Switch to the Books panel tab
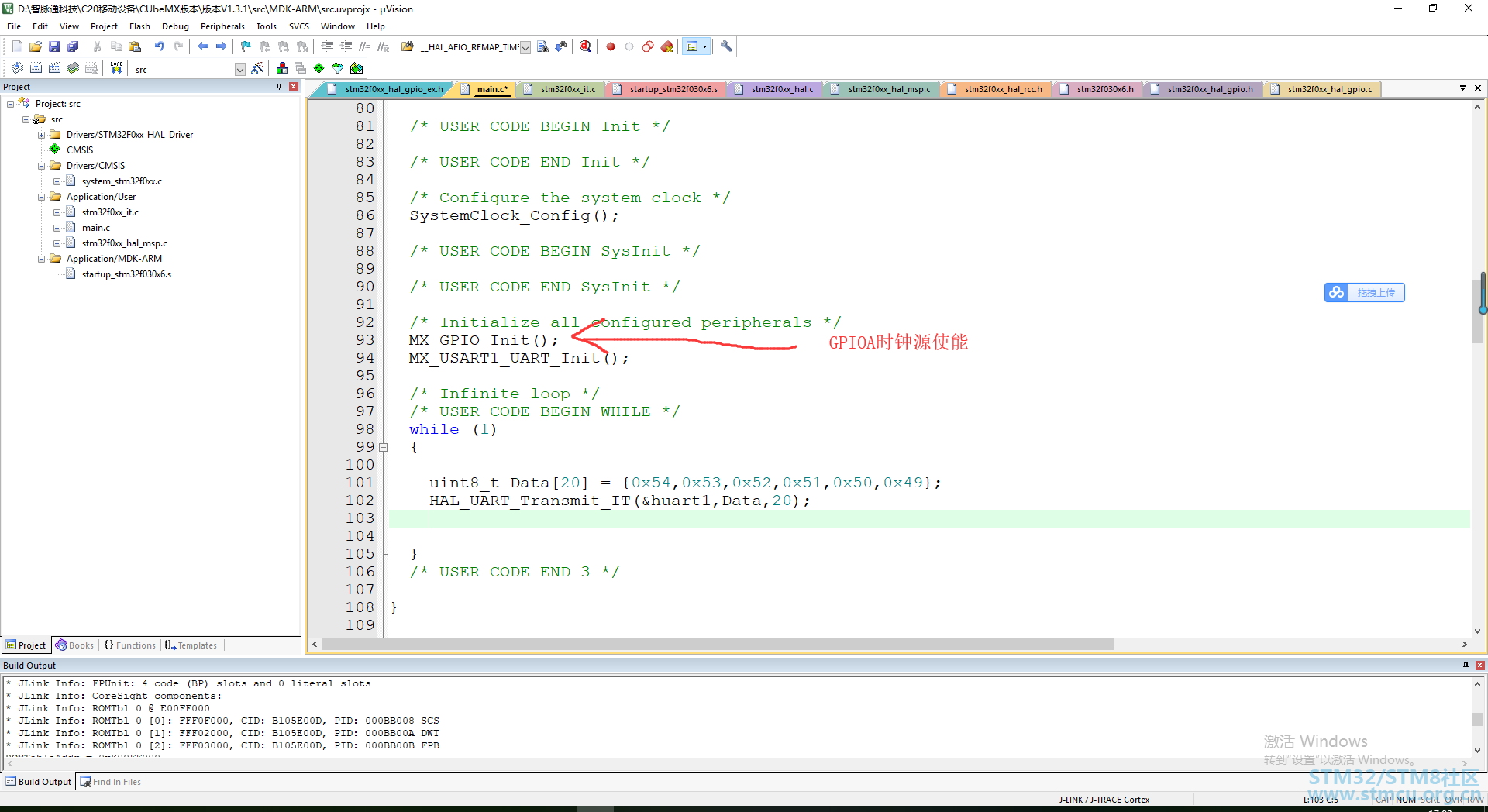Viewport: 1488px width, 812px height. [x=74, y=645]
